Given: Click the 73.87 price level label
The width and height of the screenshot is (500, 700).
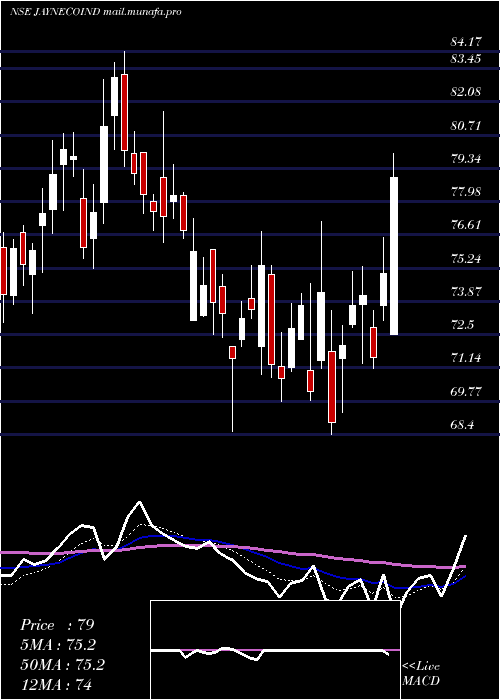Looking at the screenshot, I should [x=466, y=292].
